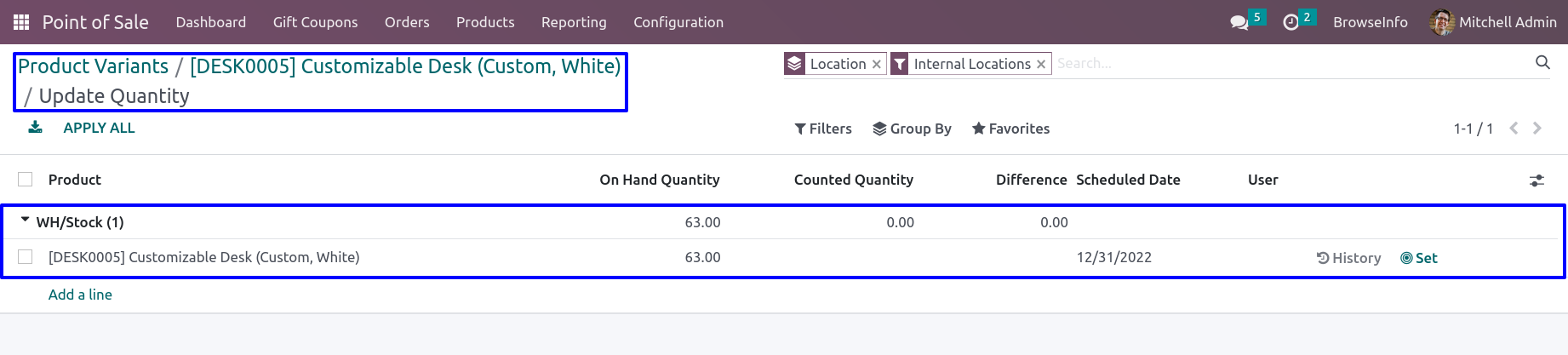Image resolution: width=1568 pixels, height=355 pixels.
Task: Open the activities clock icon
Action: click(1291, 22)
